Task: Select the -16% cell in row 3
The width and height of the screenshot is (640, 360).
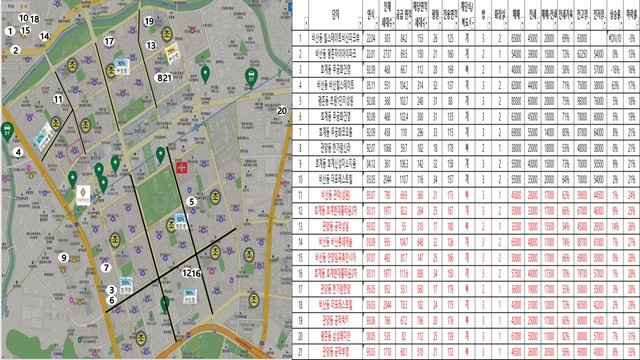Action: pyautogui.click(x=615, y=70)
